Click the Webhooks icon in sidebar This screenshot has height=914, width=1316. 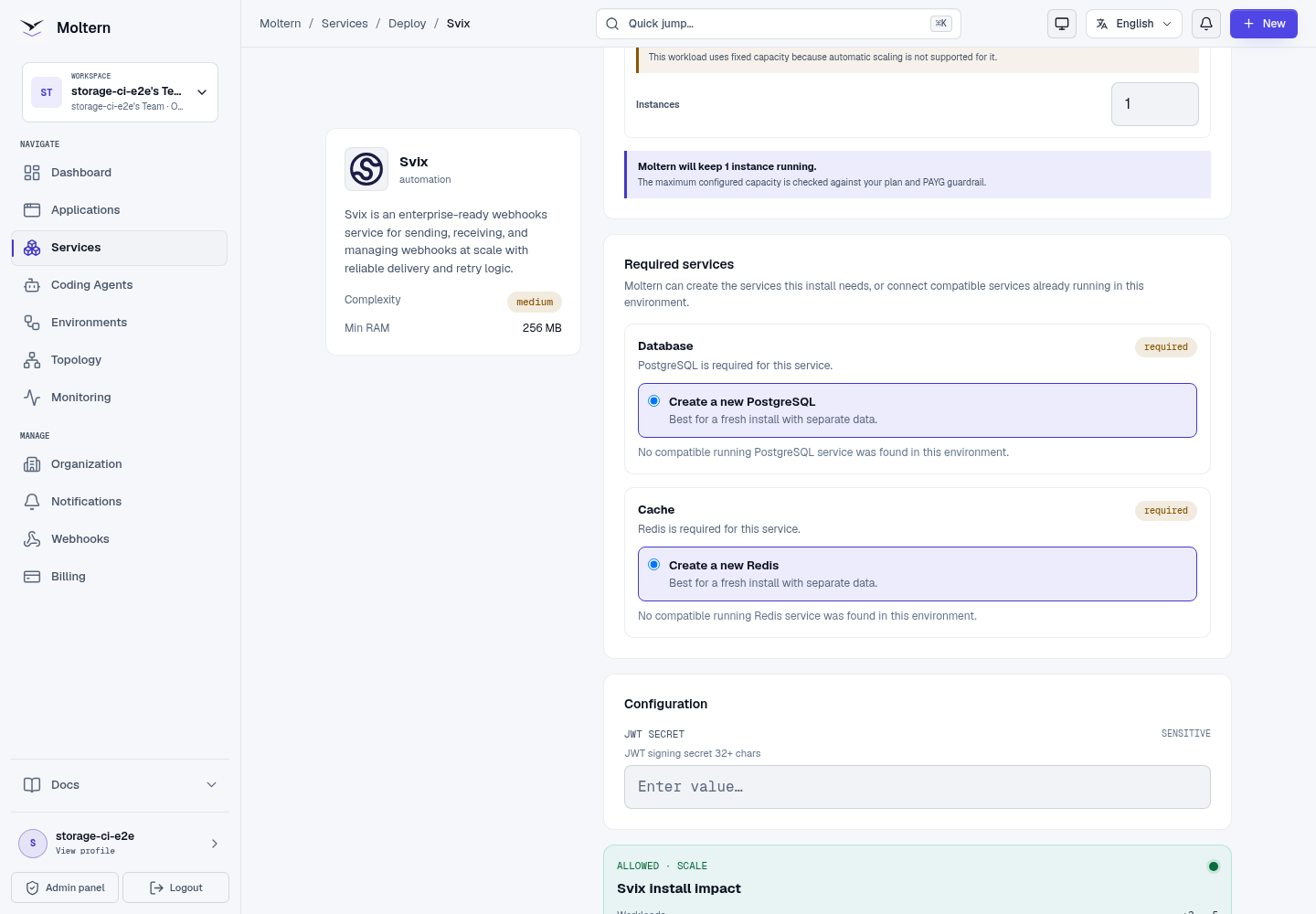32,539
